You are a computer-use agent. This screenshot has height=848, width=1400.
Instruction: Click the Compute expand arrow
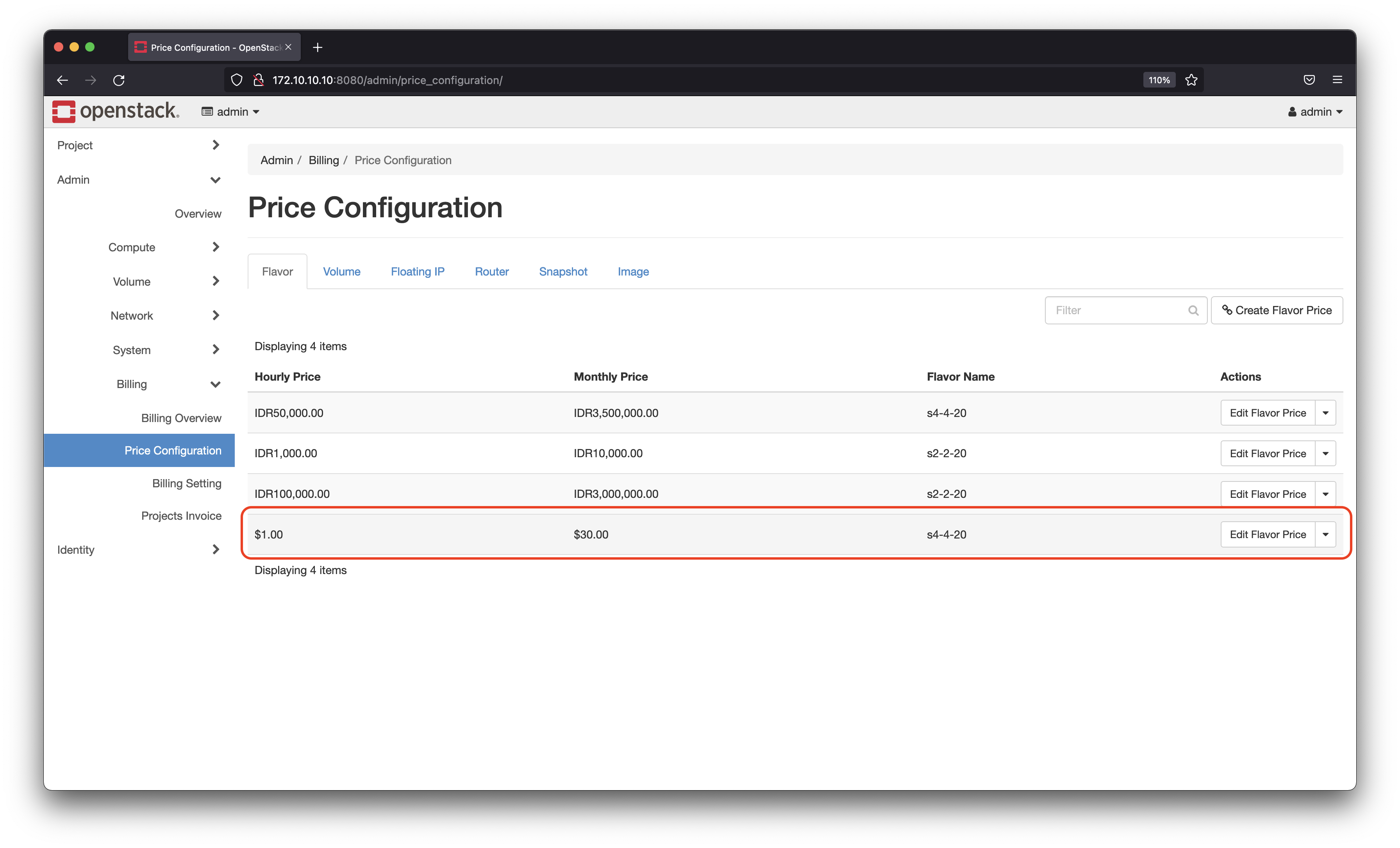[x=217, y=247]
